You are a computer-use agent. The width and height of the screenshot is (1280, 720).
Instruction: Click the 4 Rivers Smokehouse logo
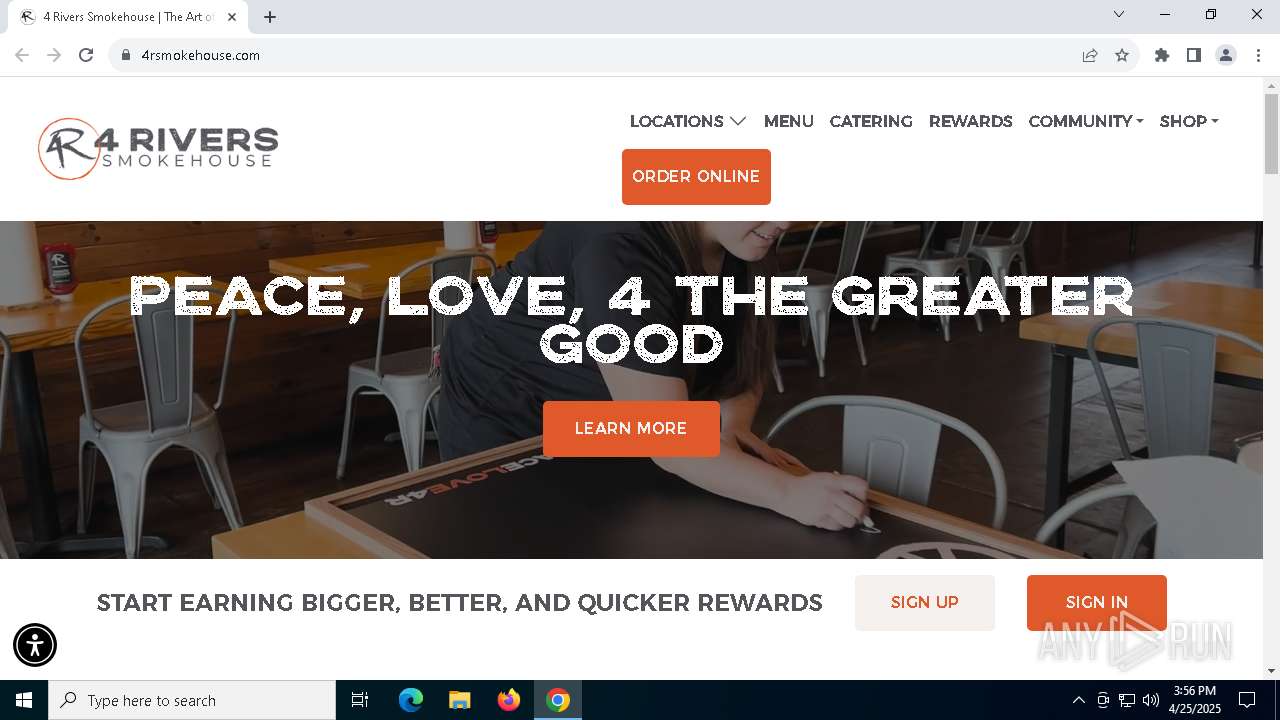click(158, 149)
